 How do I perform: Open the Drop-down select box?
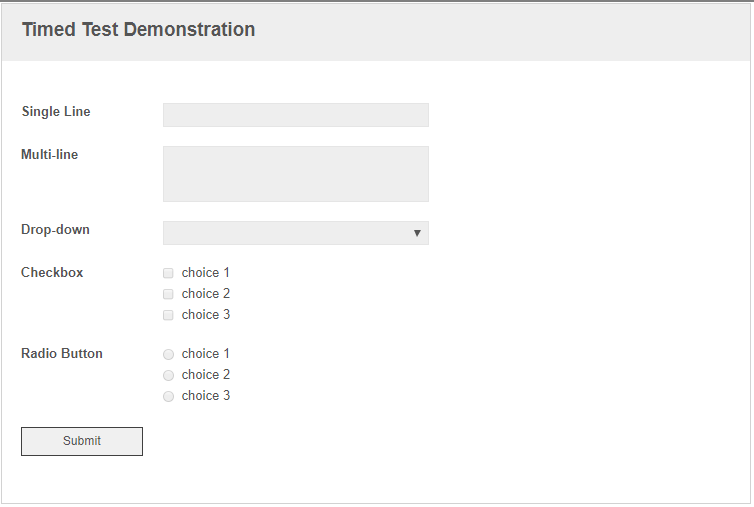tap(296, 233)
